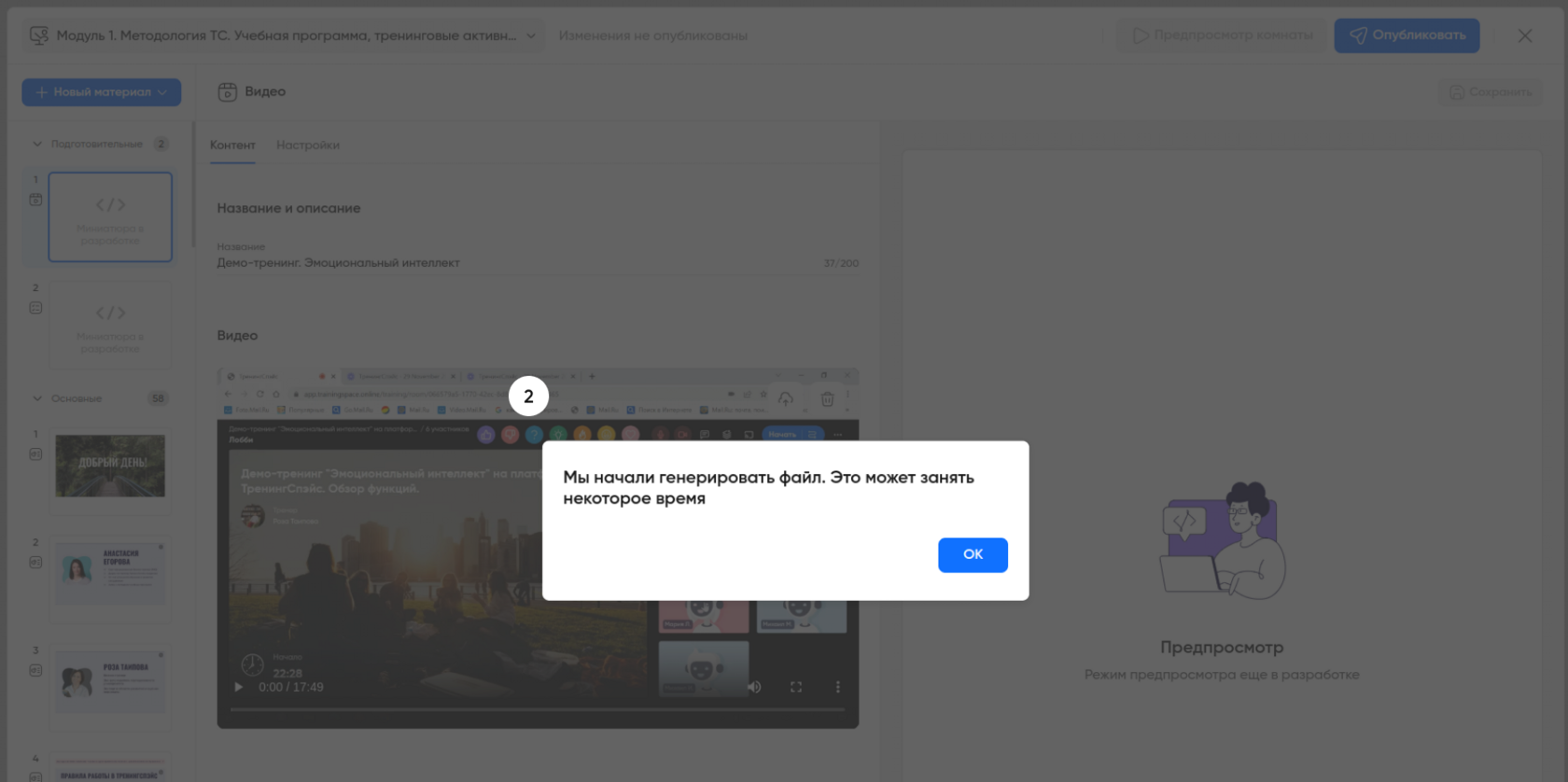Click the 0:00 / 17:49 video time
Image resolution: width=1568 pixels, height=782 pixels.
coord(291,687)
